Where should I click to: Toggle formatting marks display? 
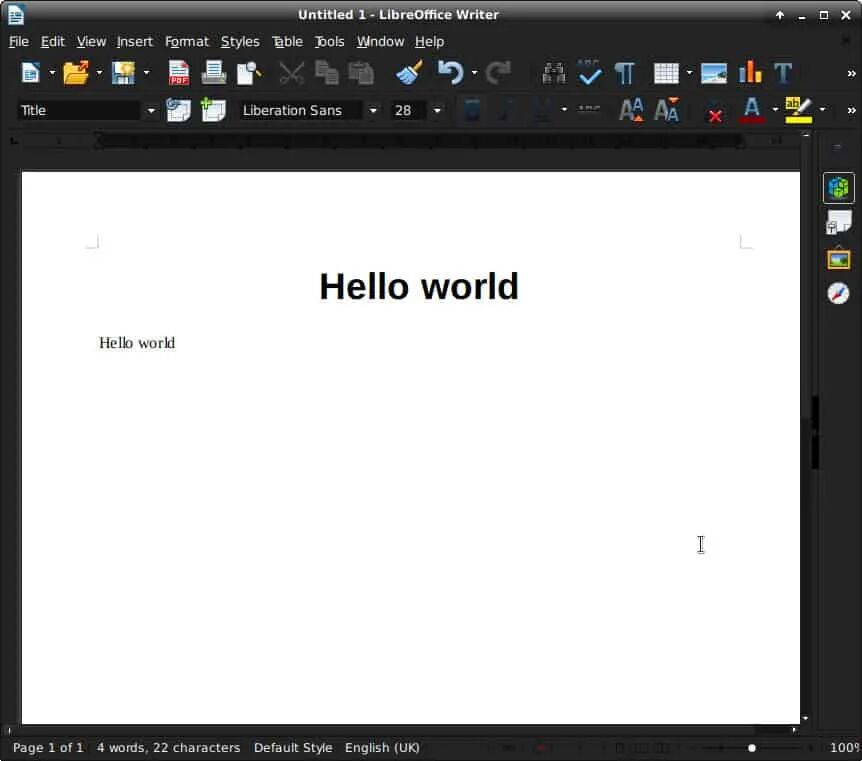[625, 72]
